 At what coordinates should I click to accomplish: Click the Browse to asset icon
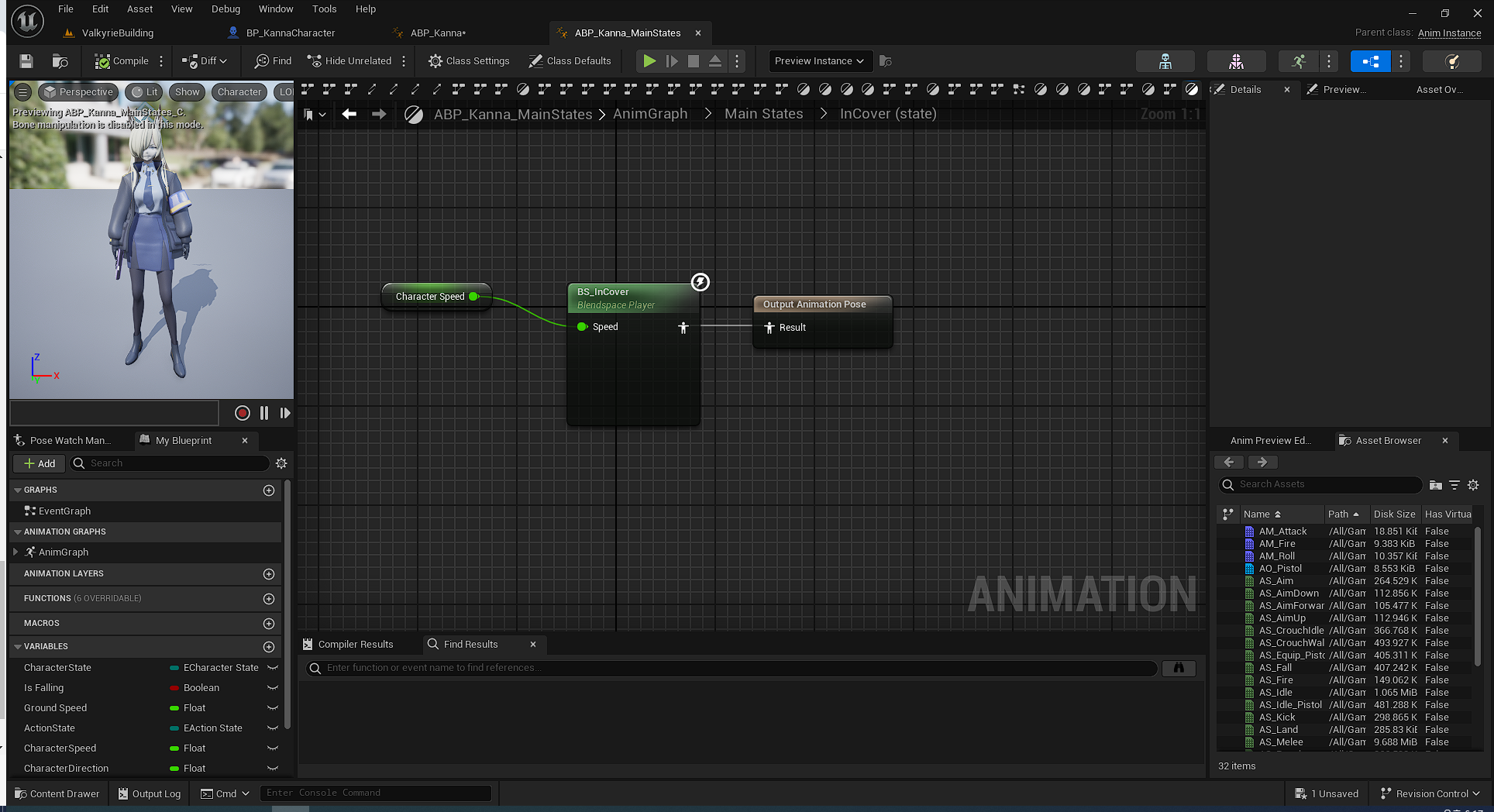pos(60,61)
